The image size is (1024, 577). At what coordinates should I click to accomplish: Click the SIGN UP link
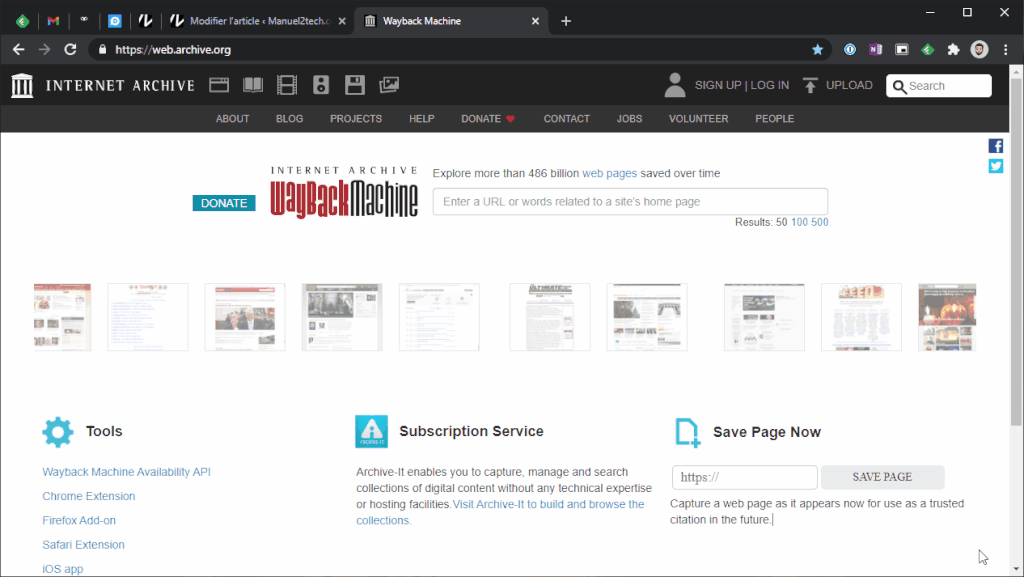click(718, 86)
